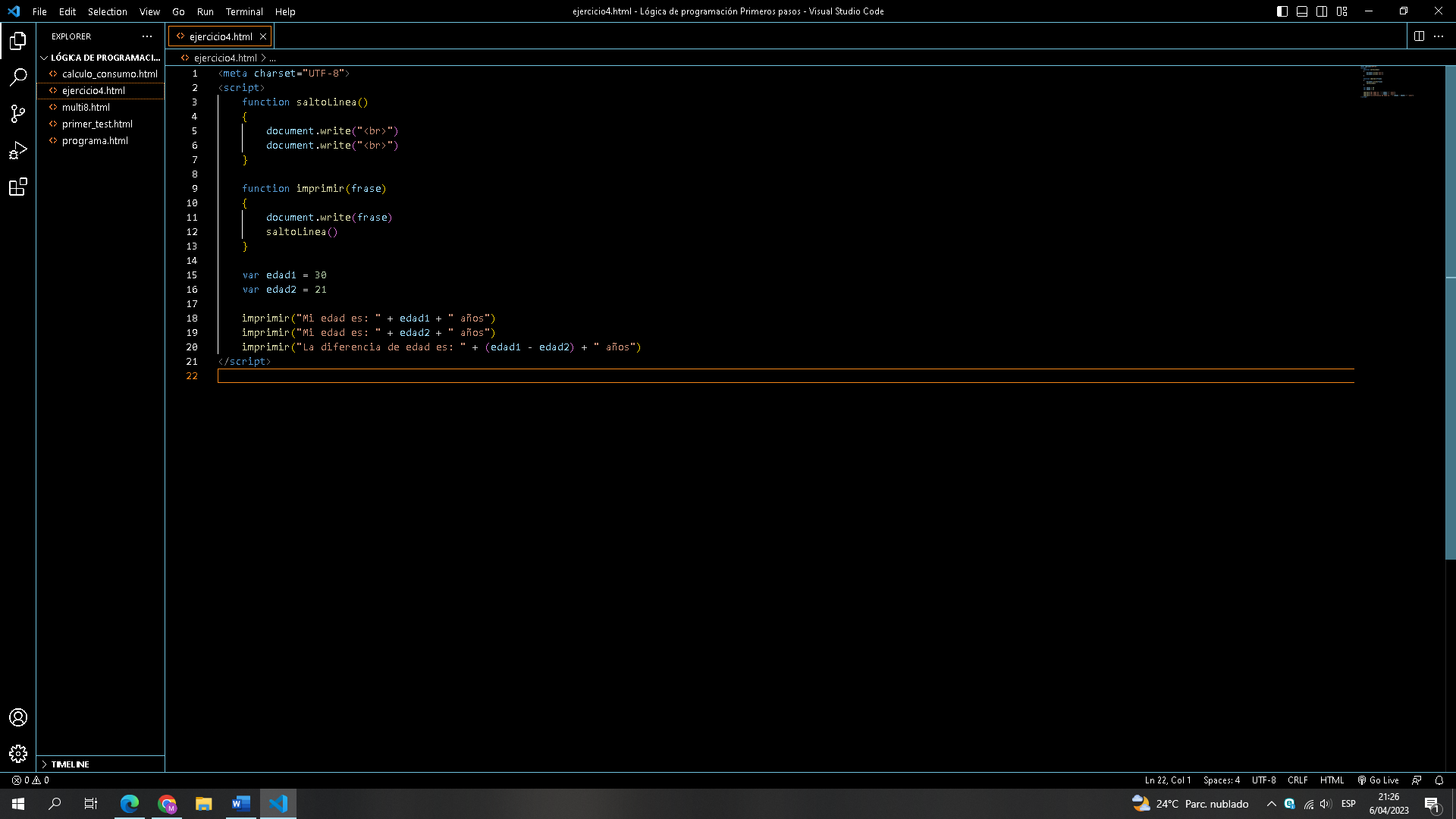Click the Customize Layout icon
This screenshot has height=819, width=1456.
pos(1342,11)
